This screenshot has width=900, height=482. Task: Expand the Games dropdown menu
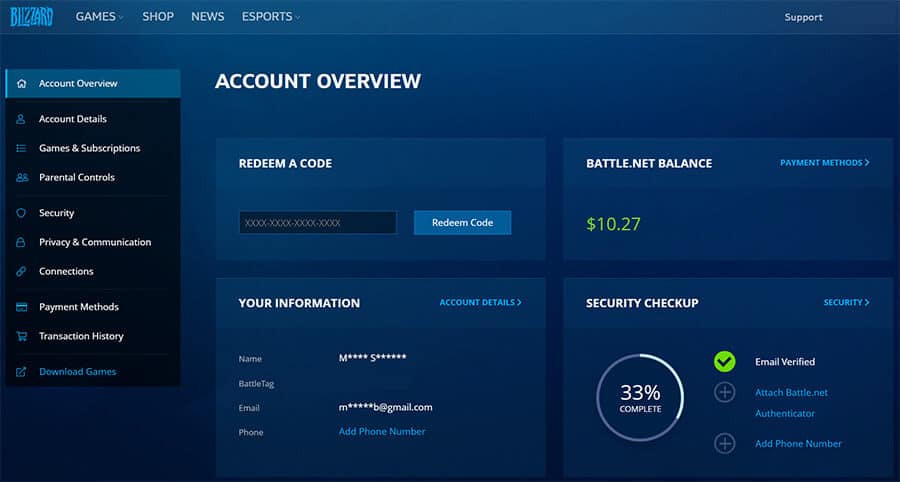pyautogui.click(x=100, y=17)
